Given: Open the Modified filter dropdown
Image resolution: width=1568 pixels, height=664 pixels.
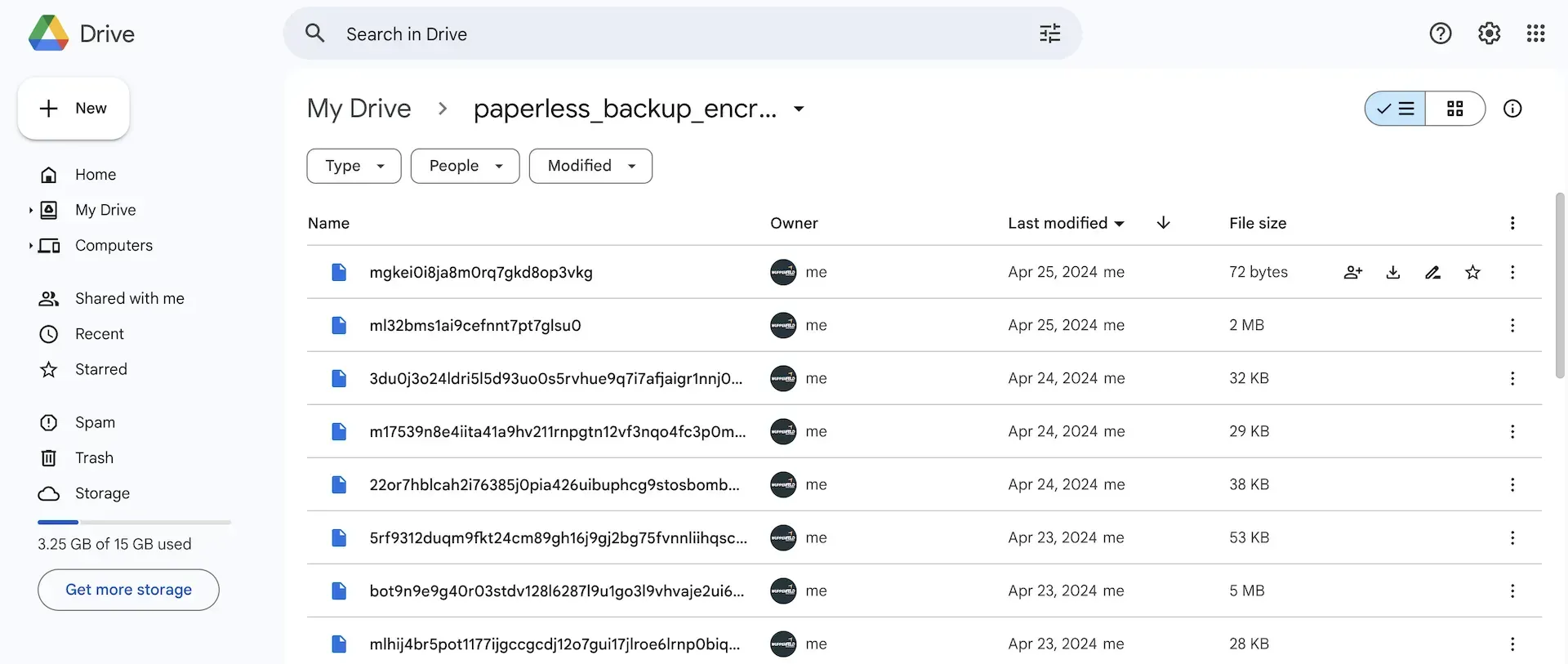Looking at the screenshot, I should pyautogui.click(x=590, y=166).
